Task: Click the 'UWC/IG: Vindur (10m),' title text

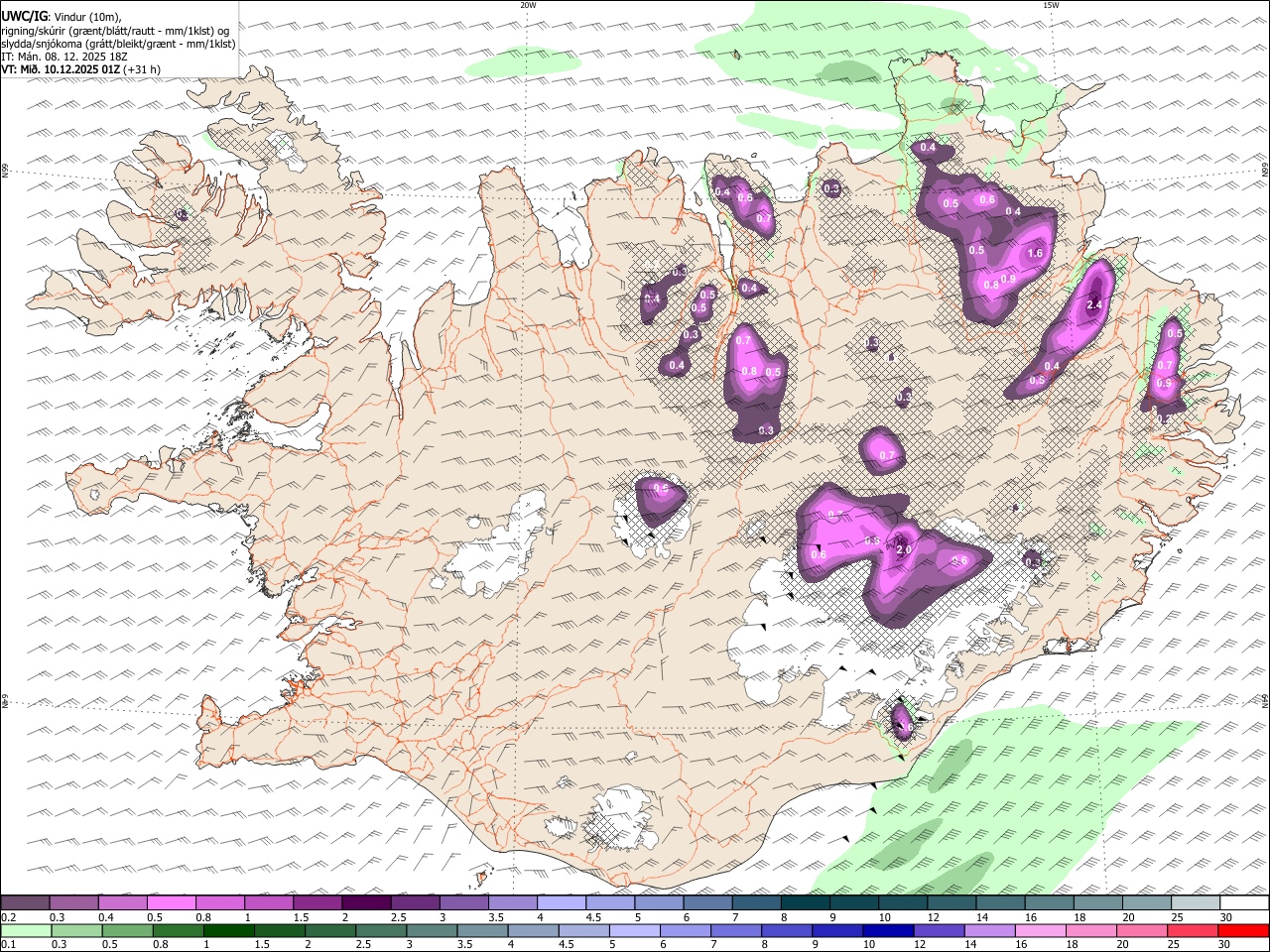Action: coord(61,17)
